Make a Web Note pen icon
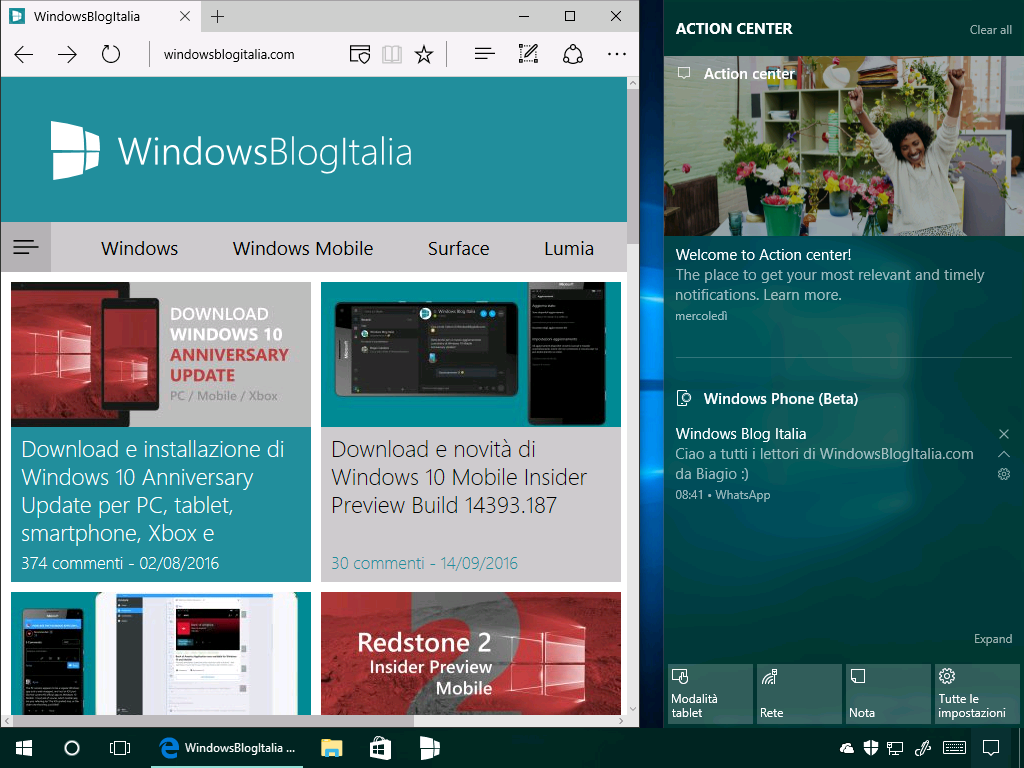Viewport: 1024px width, 768px height. click(528, 54)
